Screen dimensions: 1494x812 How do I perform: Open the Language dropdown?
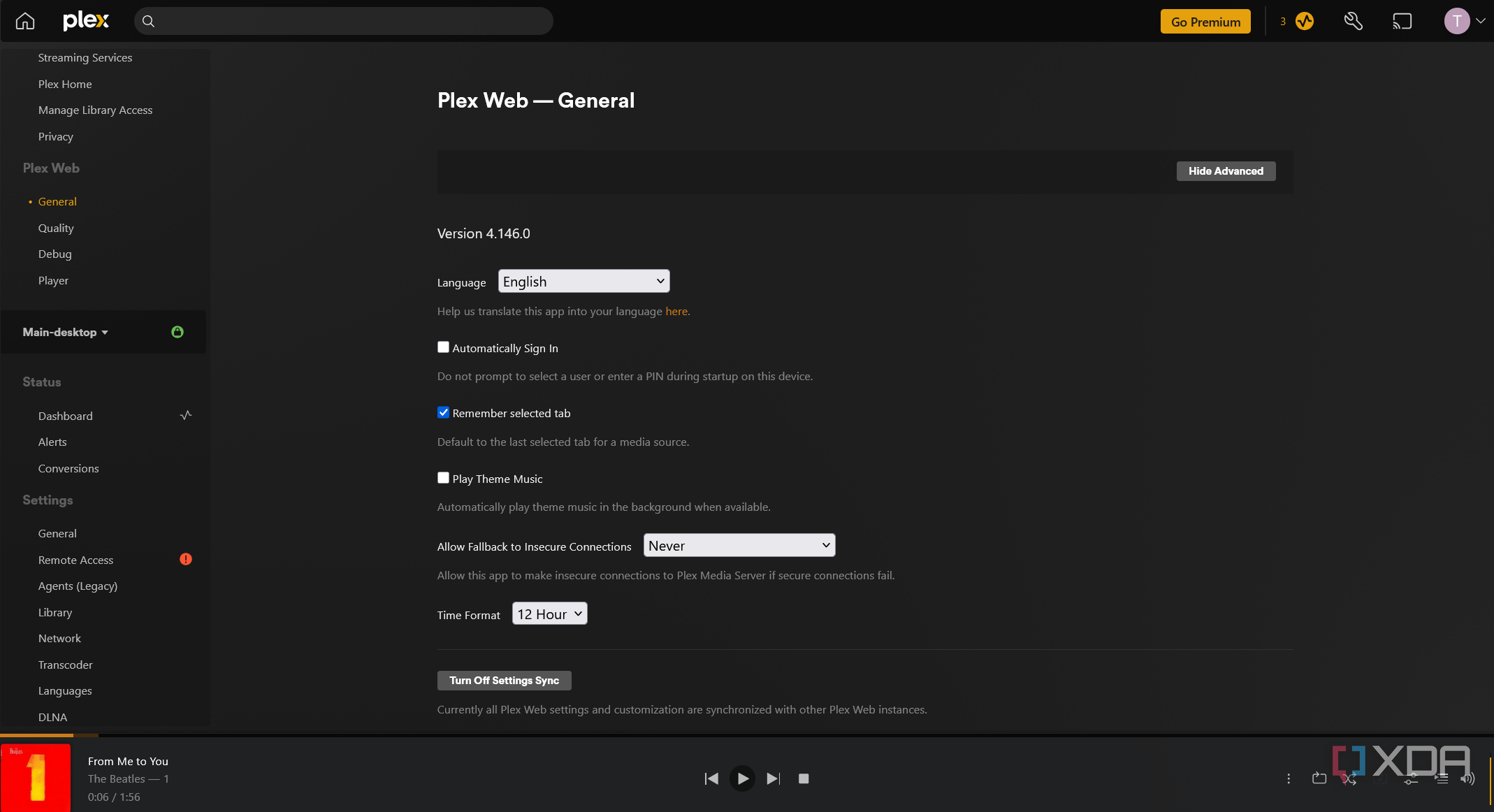tap(583, 281)
